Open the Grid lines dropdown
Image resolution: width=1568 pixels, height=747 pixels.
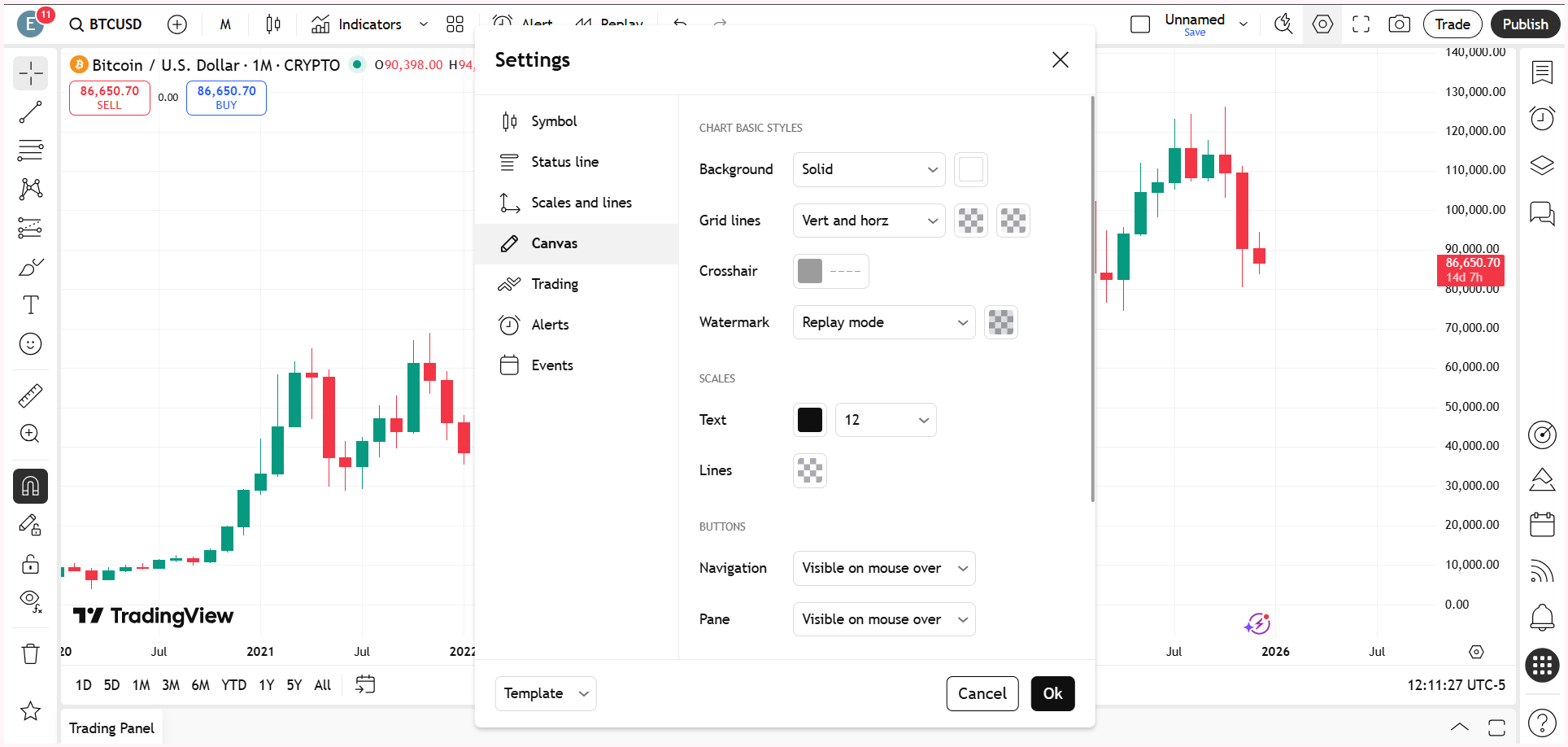pos(868,220)
